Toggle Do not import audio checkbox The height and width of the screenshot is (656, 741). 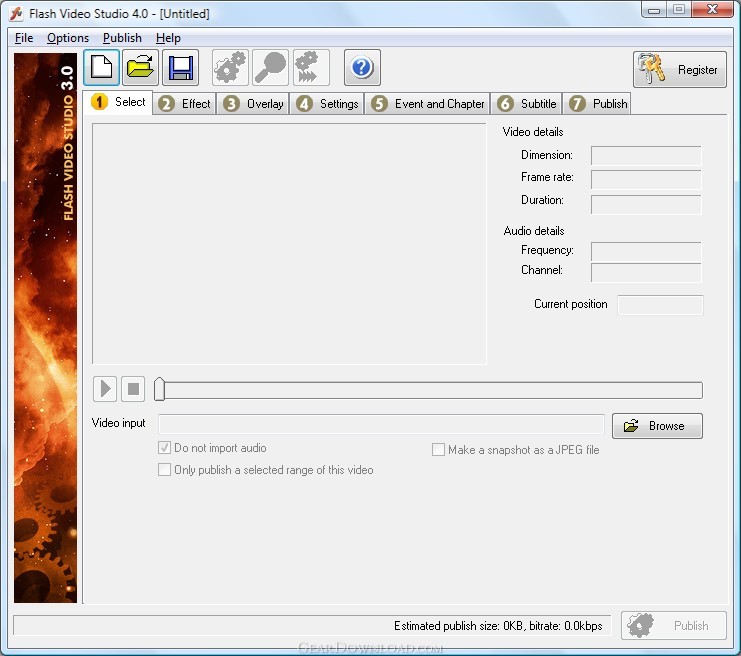click(x=164, y=448)
